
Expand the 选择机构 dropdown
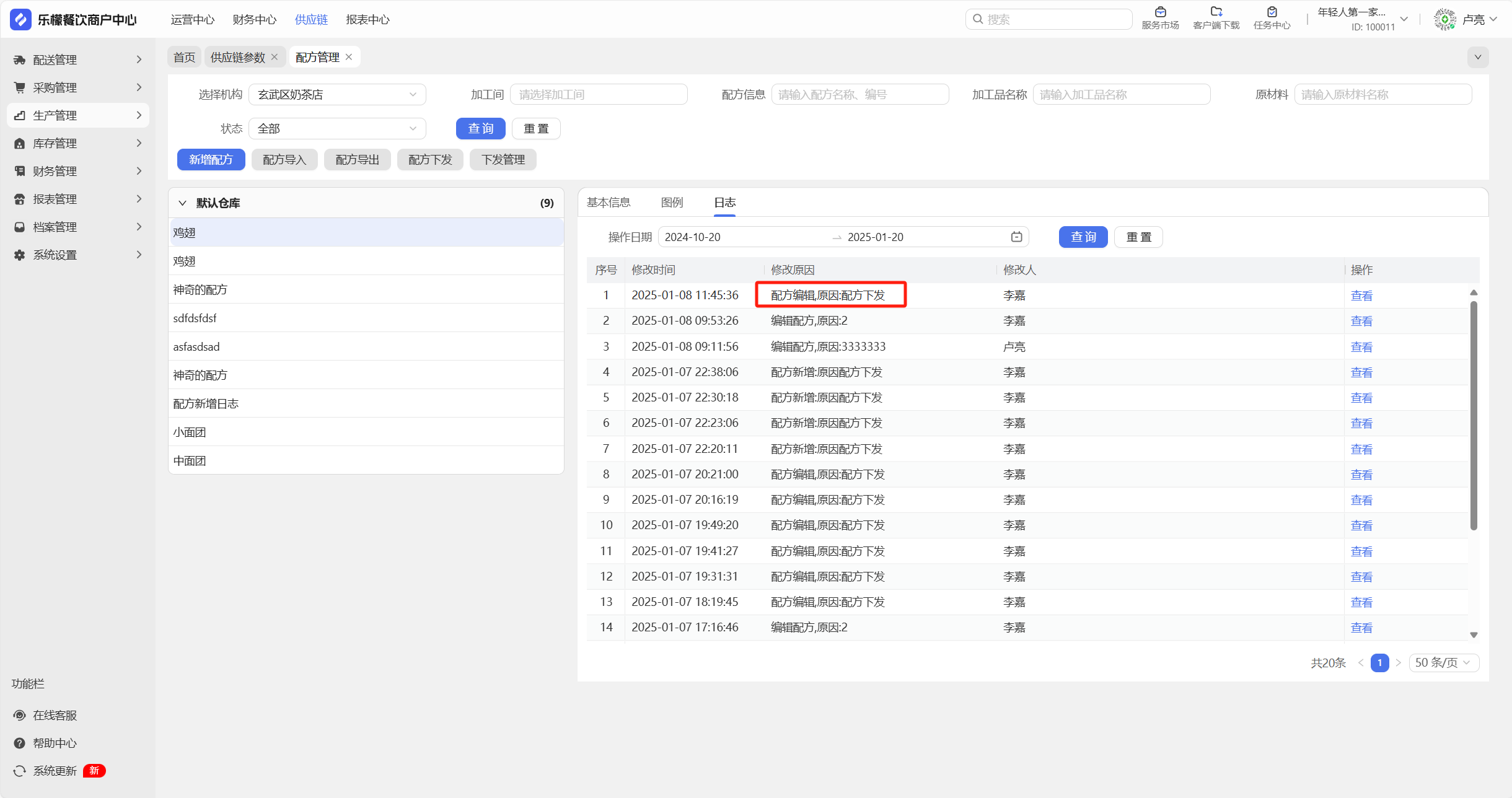337,94
